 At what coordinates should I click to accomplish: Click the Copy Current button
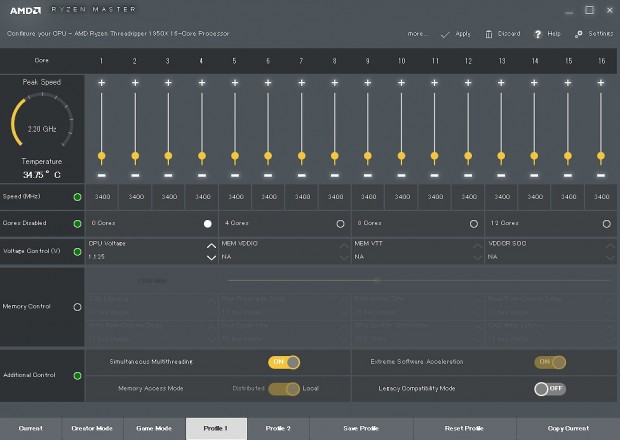point(568,429)
